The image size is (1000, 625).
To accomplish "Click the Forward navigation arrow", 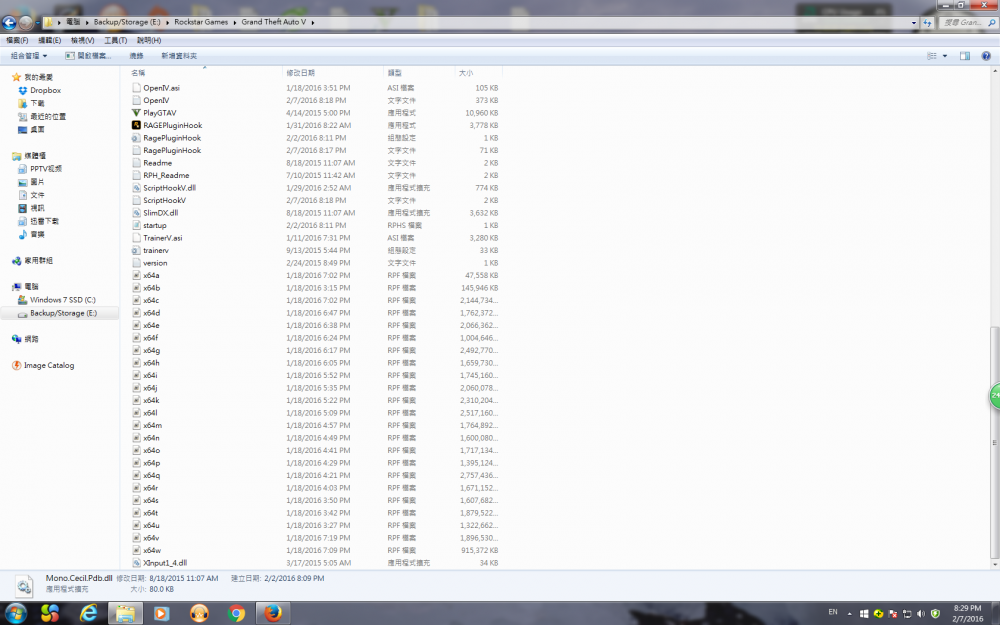I will pyautogui.click(x=26, y=23).
